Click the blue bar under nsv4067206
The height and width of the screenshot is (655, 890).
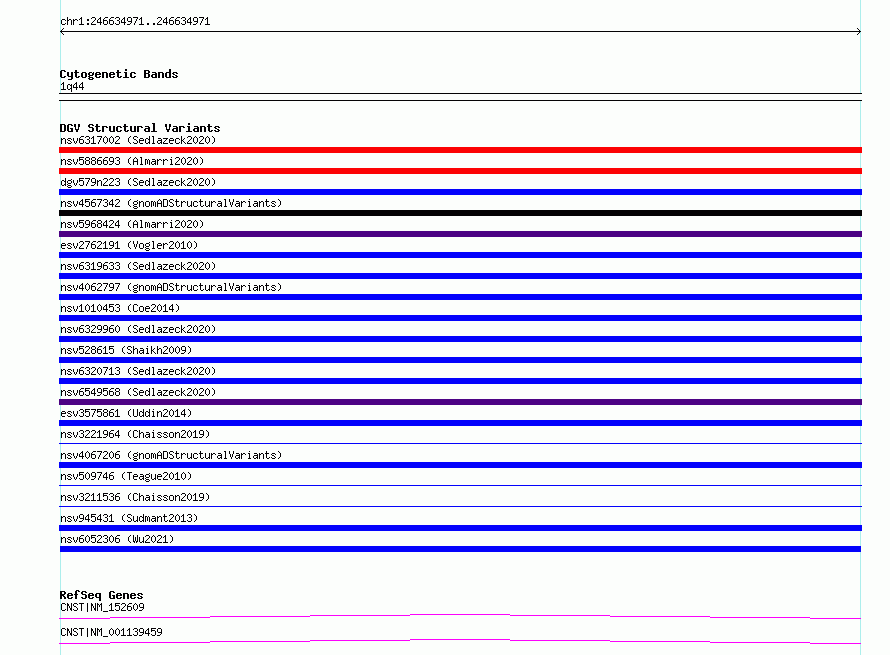pyautogui.click(x=460, y=465)
